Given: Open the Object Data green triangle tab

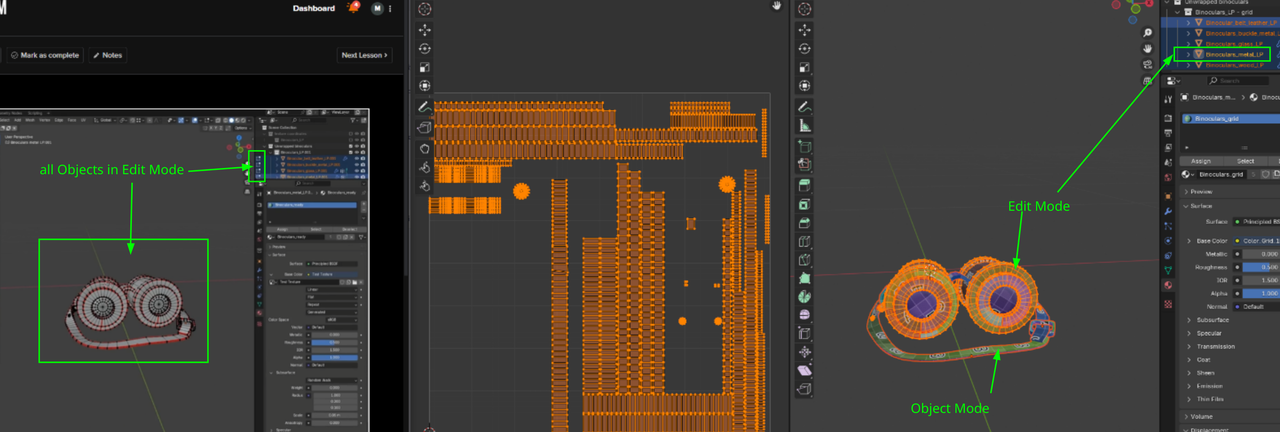Looking at the screenshot, I should [x=1168, y=269].
